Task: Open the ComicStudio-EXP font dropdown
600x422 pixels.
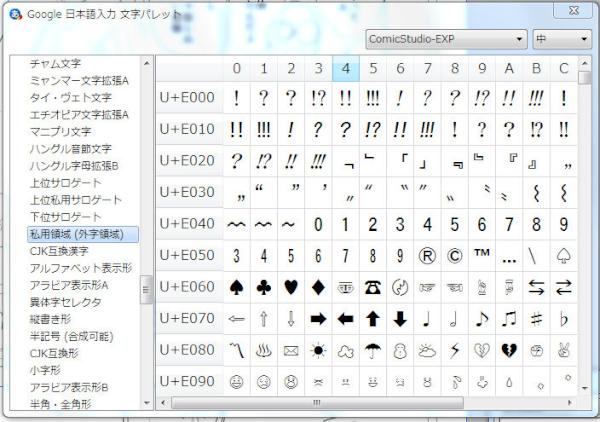Action: click(x=446, y=39)
